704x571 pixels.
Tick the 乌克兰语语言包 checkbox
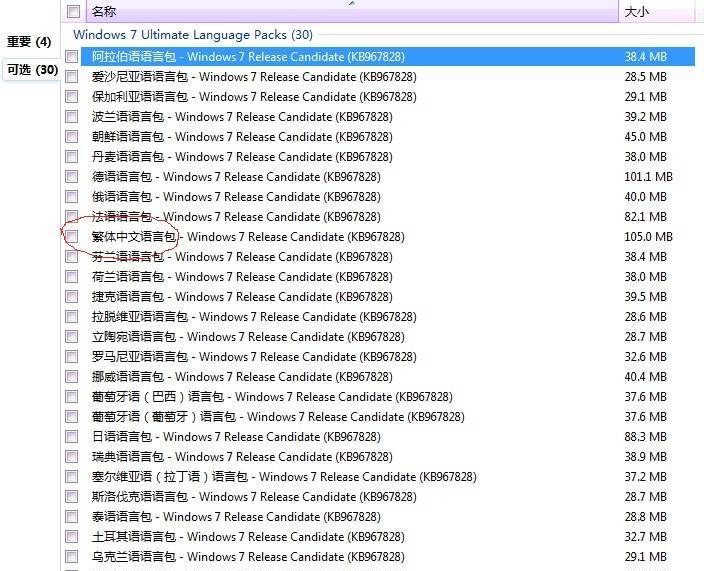pos(71,557)
